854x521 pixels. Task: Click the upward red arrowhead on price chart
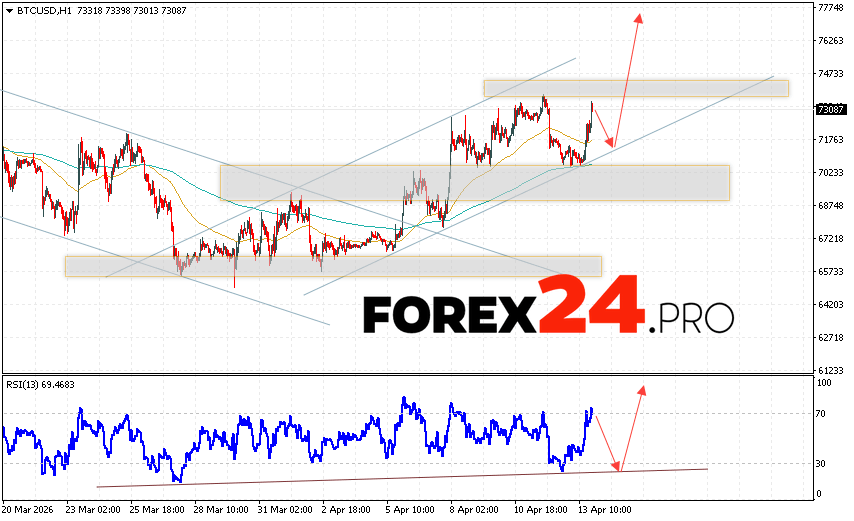click(638, 19)
